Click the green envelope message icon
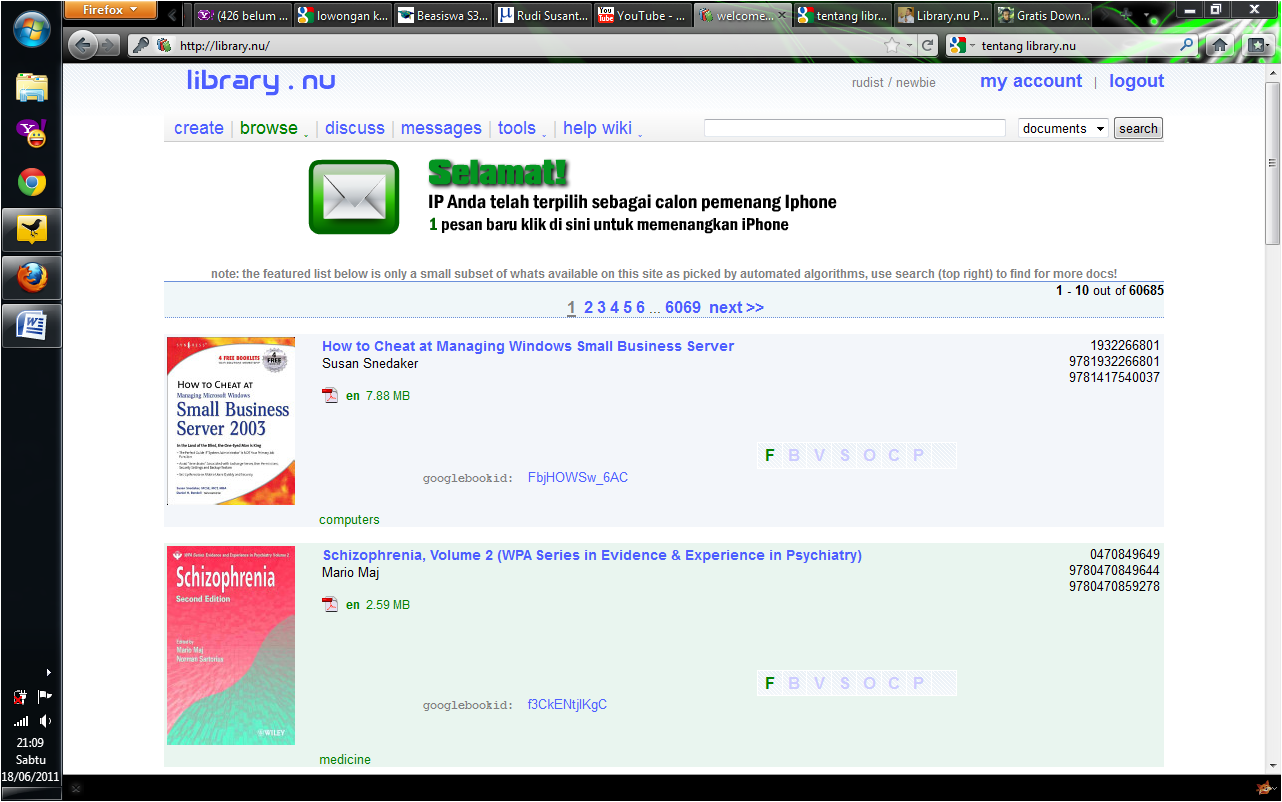 (x=354, y=197)
